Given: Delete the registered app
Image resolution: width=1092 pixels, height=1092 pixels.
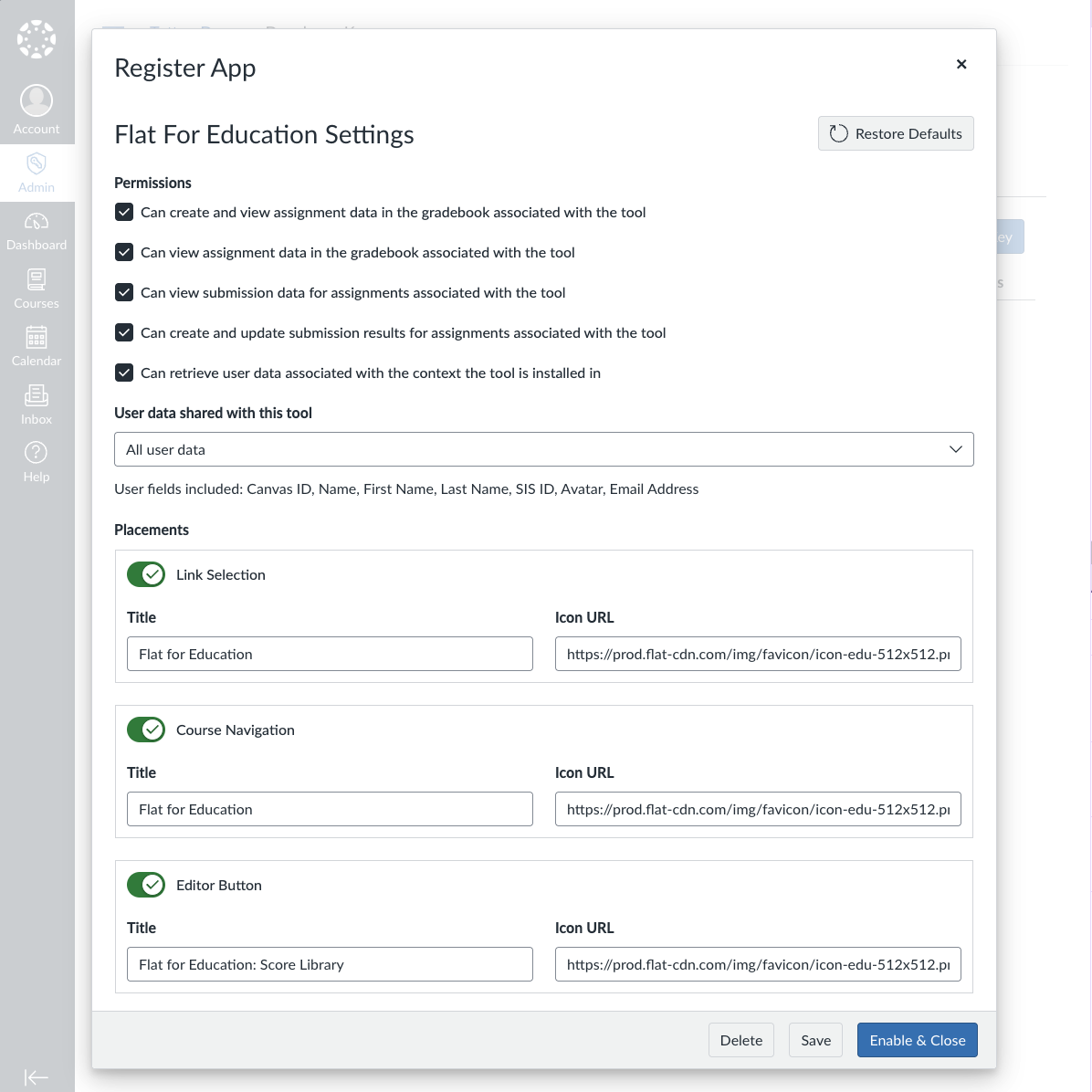Looking at the screenshot, I should [741, 1040].
